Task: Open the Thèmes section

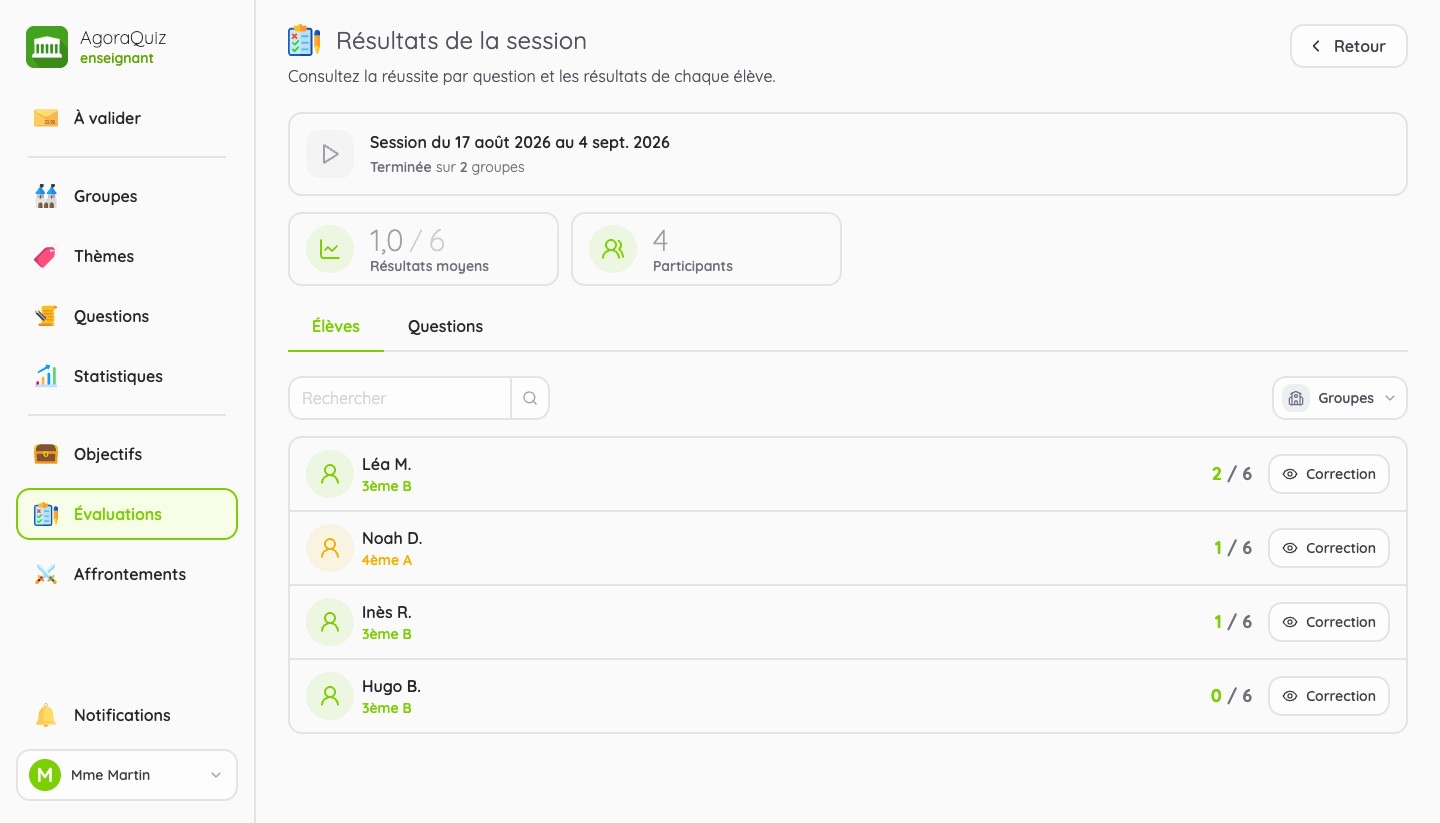Action: [127, 256]
